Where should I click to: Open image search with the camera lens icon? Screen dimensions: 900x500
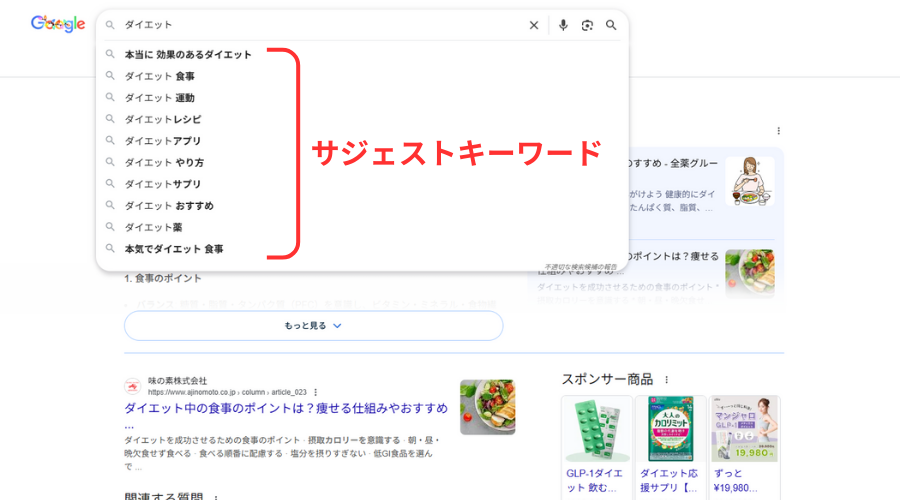pyautogui.click(x=587, y=25)
